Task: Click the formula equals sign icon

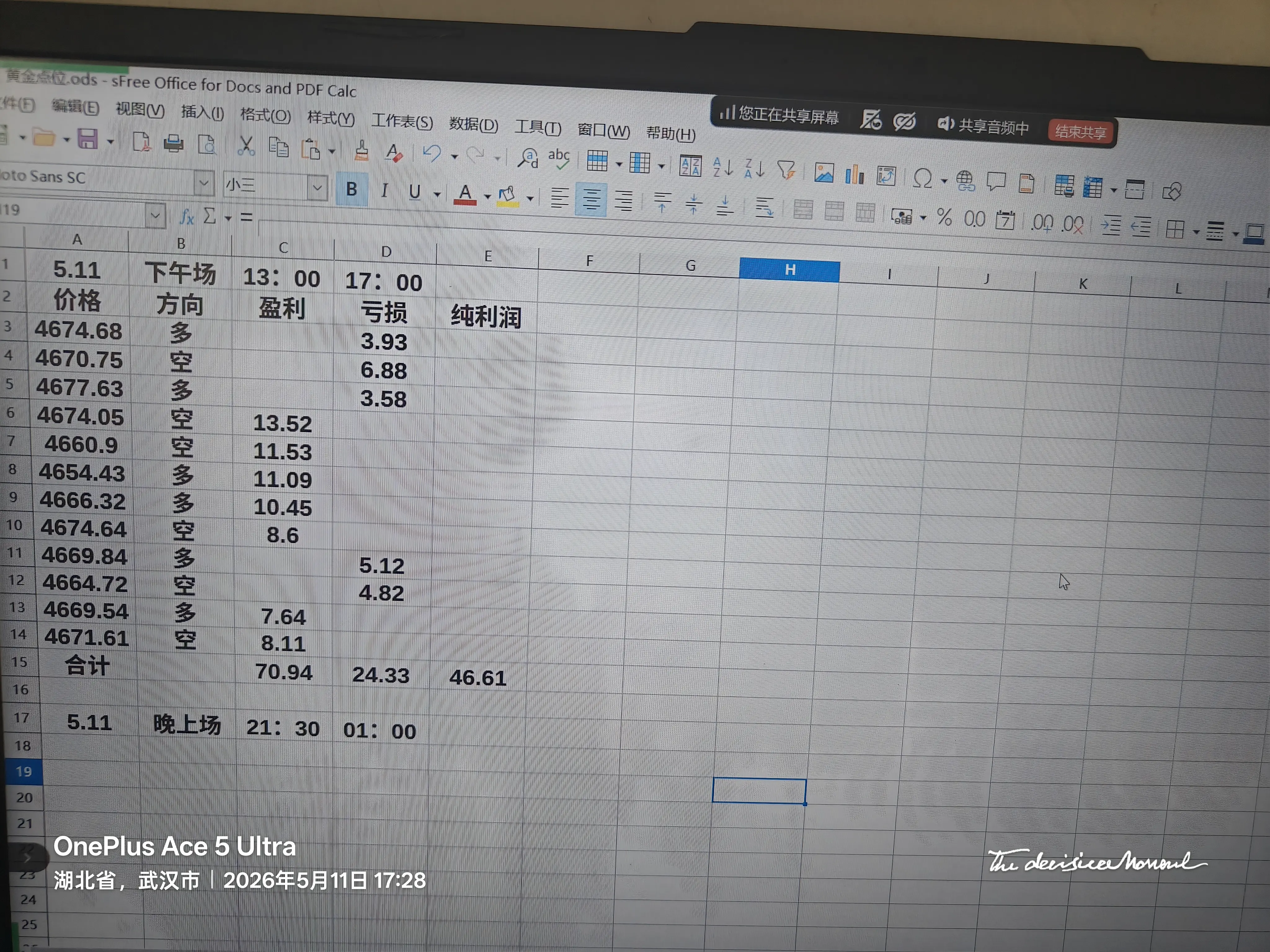Action: [x=247, y=218]
